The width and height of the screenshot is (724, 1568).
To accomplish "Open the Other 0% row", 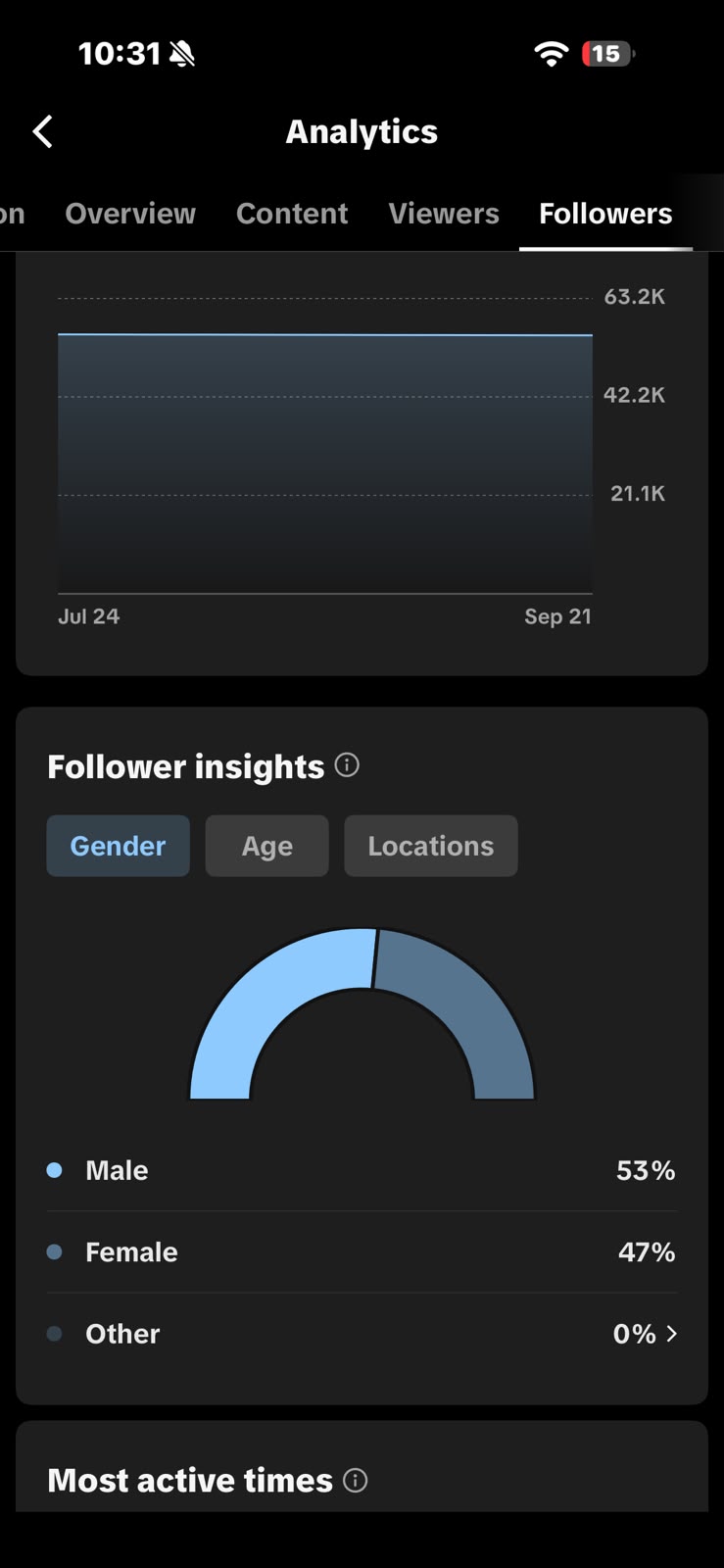I will 362,1334.
